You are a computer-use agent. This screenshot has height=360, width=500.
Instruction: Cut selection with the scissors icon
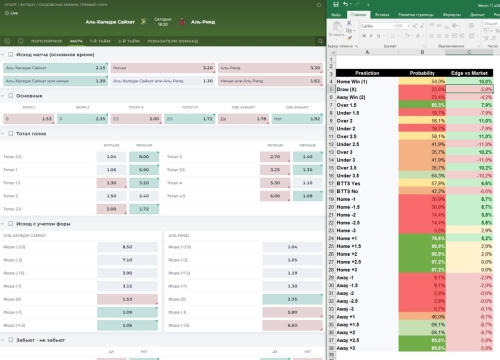[349, 23]
